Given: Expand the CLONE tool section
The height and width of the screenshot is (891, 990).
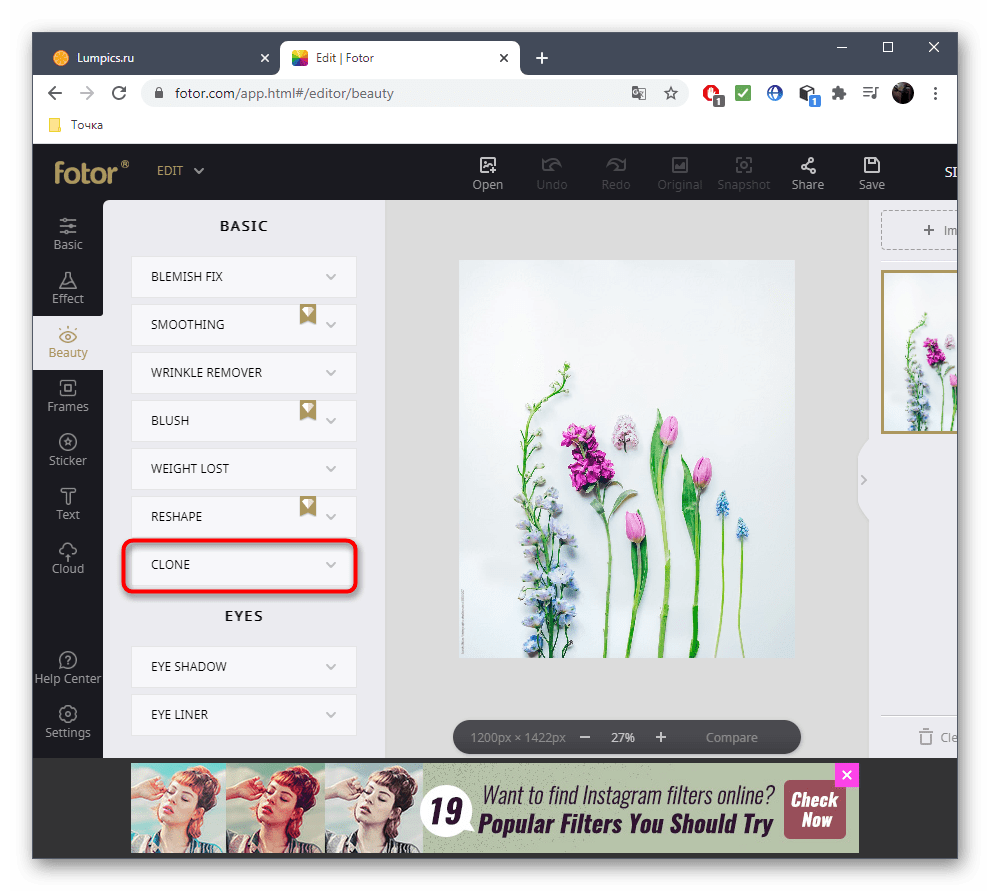Looking at the screenshot, I should pos(243,565).
